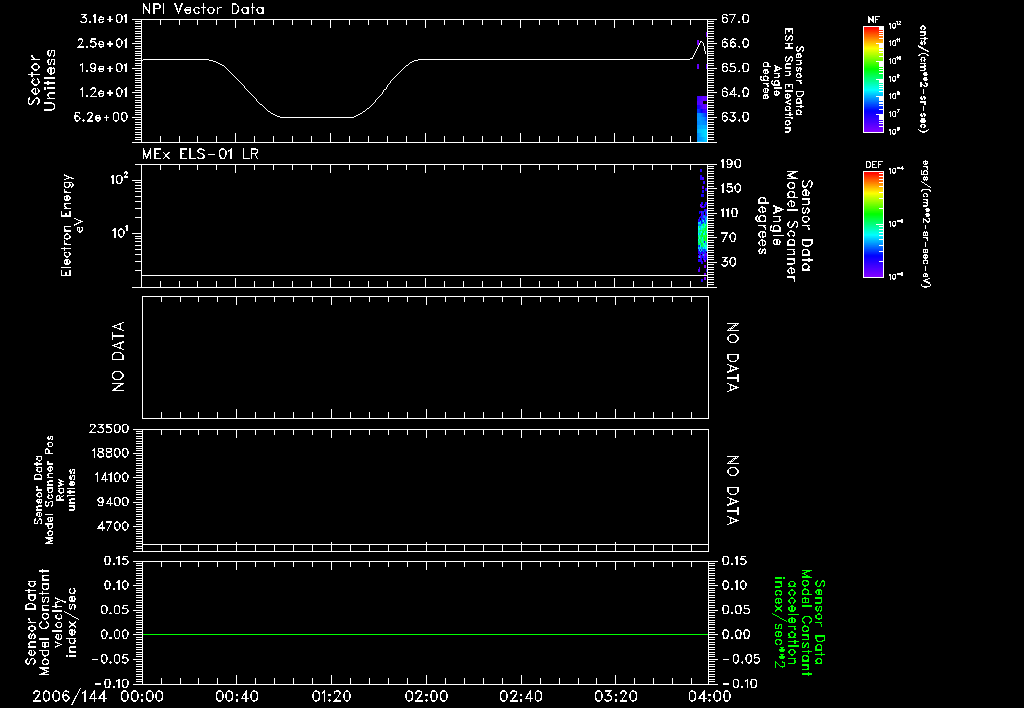1024x708 pixels.
Task: Click the right NO DATA label of third panel
Action: point(733,357)
